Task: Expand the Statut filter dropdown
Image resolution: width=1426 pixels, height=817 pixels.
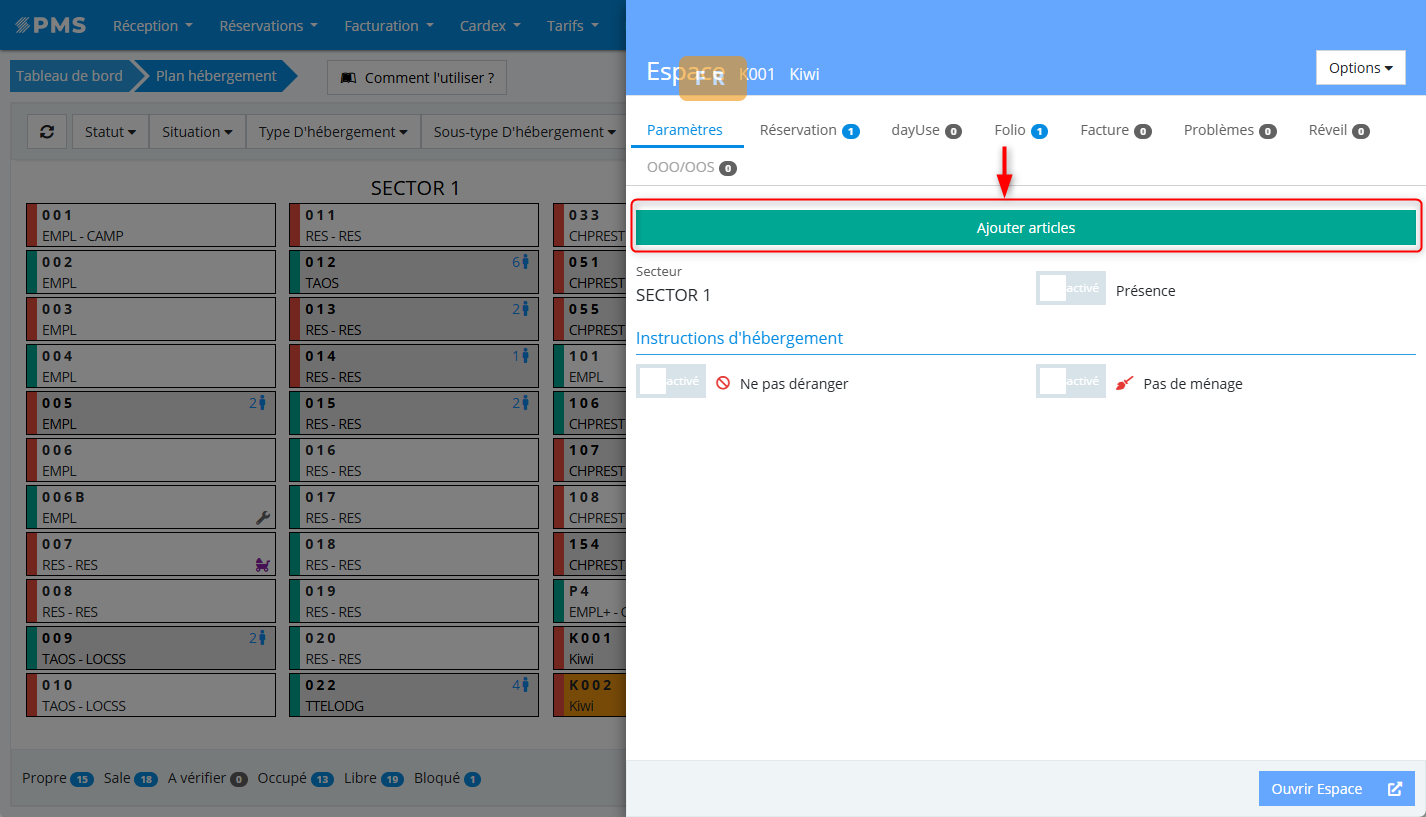Action: (x=110, y=132)
